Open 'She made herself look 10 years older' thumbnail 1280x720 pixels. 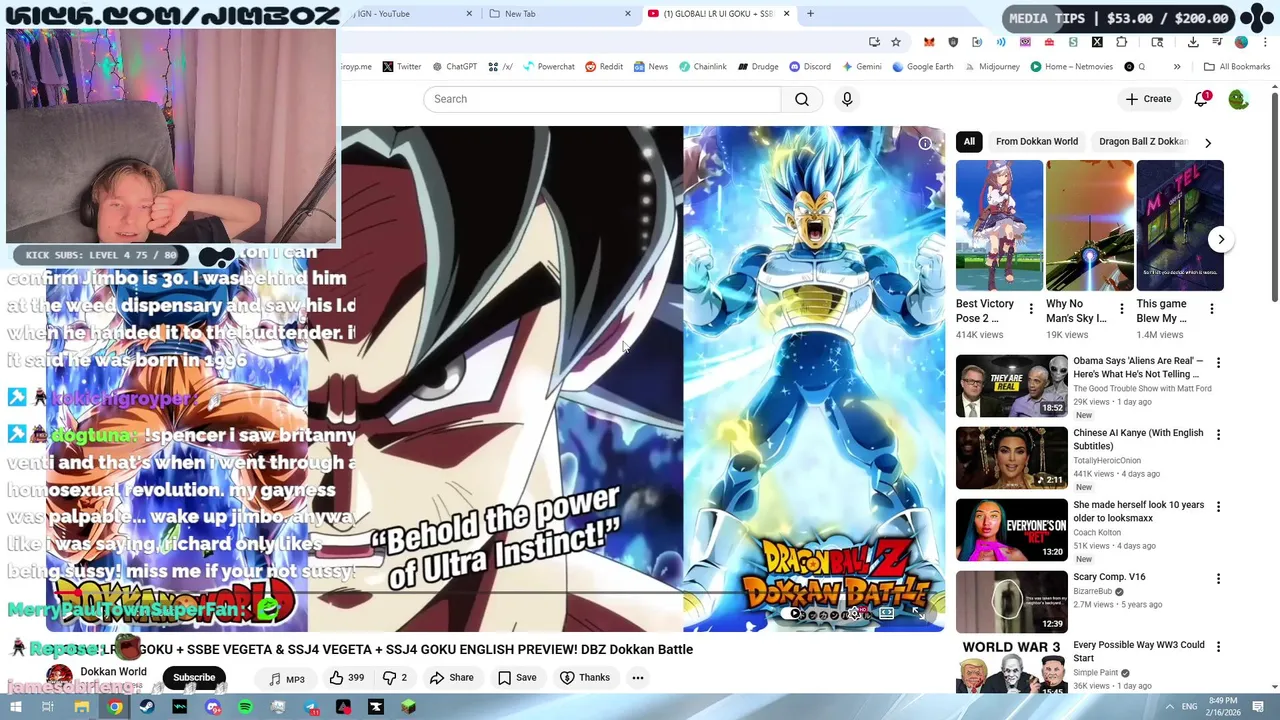click(x=1012, y=530)
